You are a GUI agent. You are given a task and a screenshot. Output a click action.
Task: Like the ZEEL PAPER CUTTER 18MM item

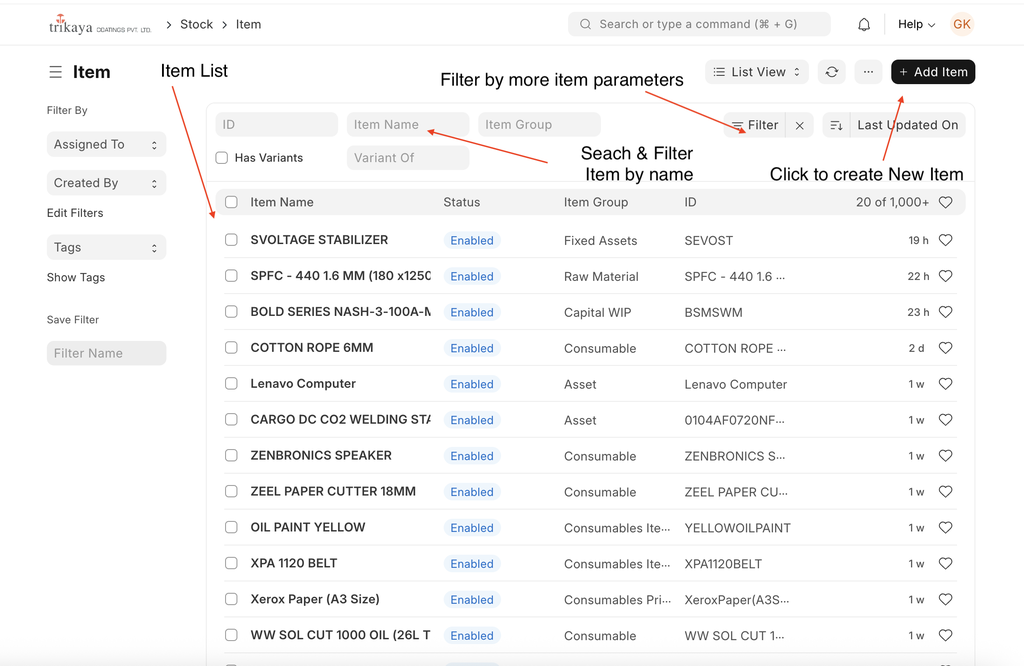pyautogui.click(x=945, y=492)
